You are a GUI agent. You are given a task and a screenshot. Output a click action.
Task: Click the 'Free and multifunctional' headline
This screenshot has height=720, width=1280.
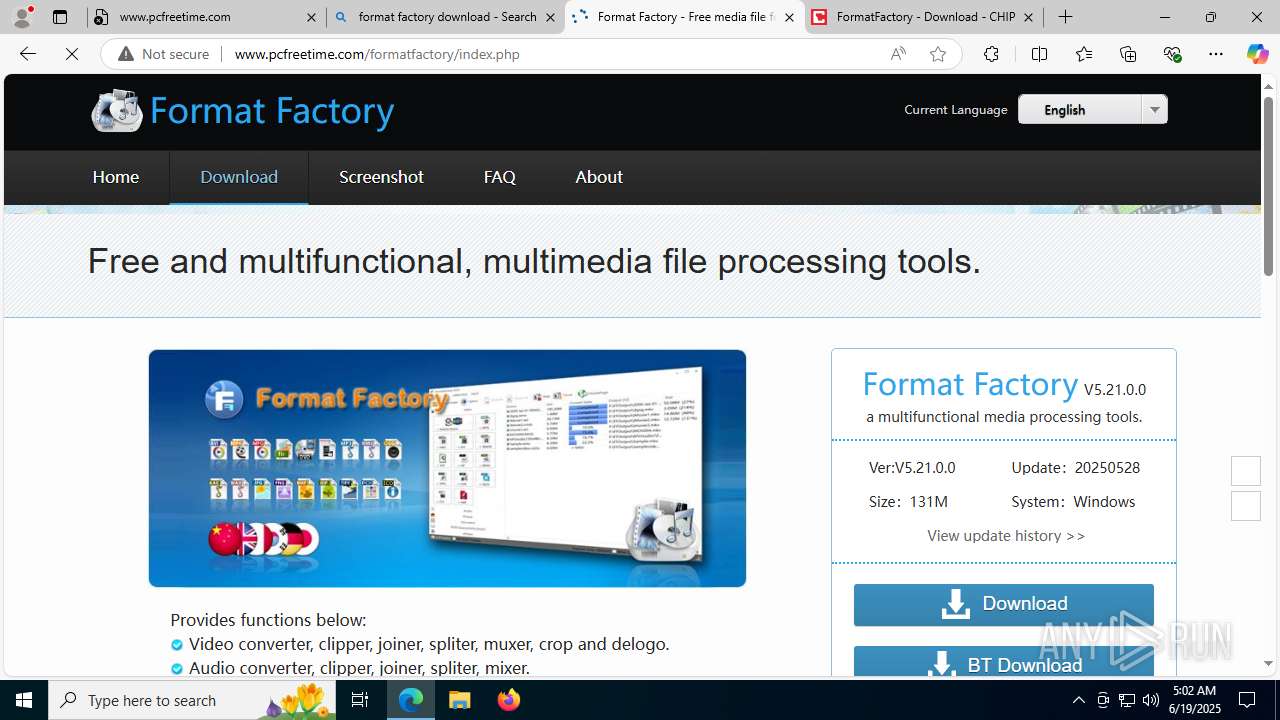[534, 261]
